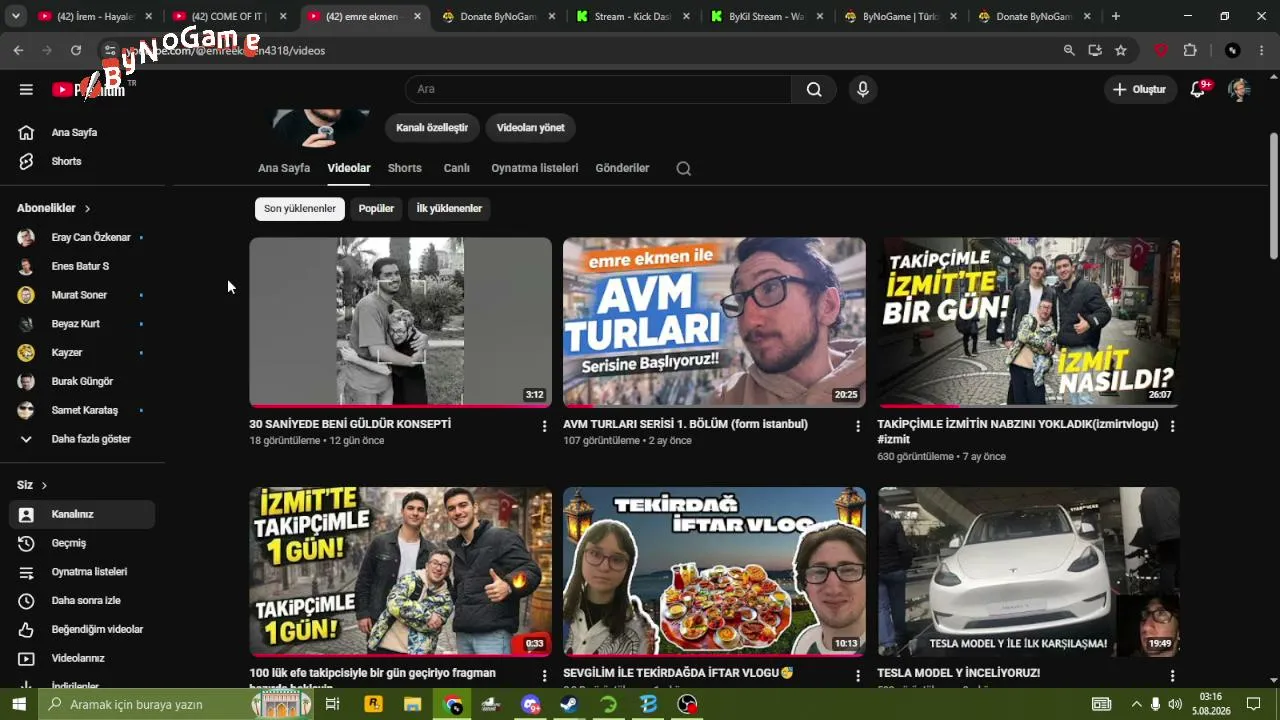The width and height of the screenshot is (1280, 720).
Task: Search within the channel using magnifier icon
Action: point(684,169)
